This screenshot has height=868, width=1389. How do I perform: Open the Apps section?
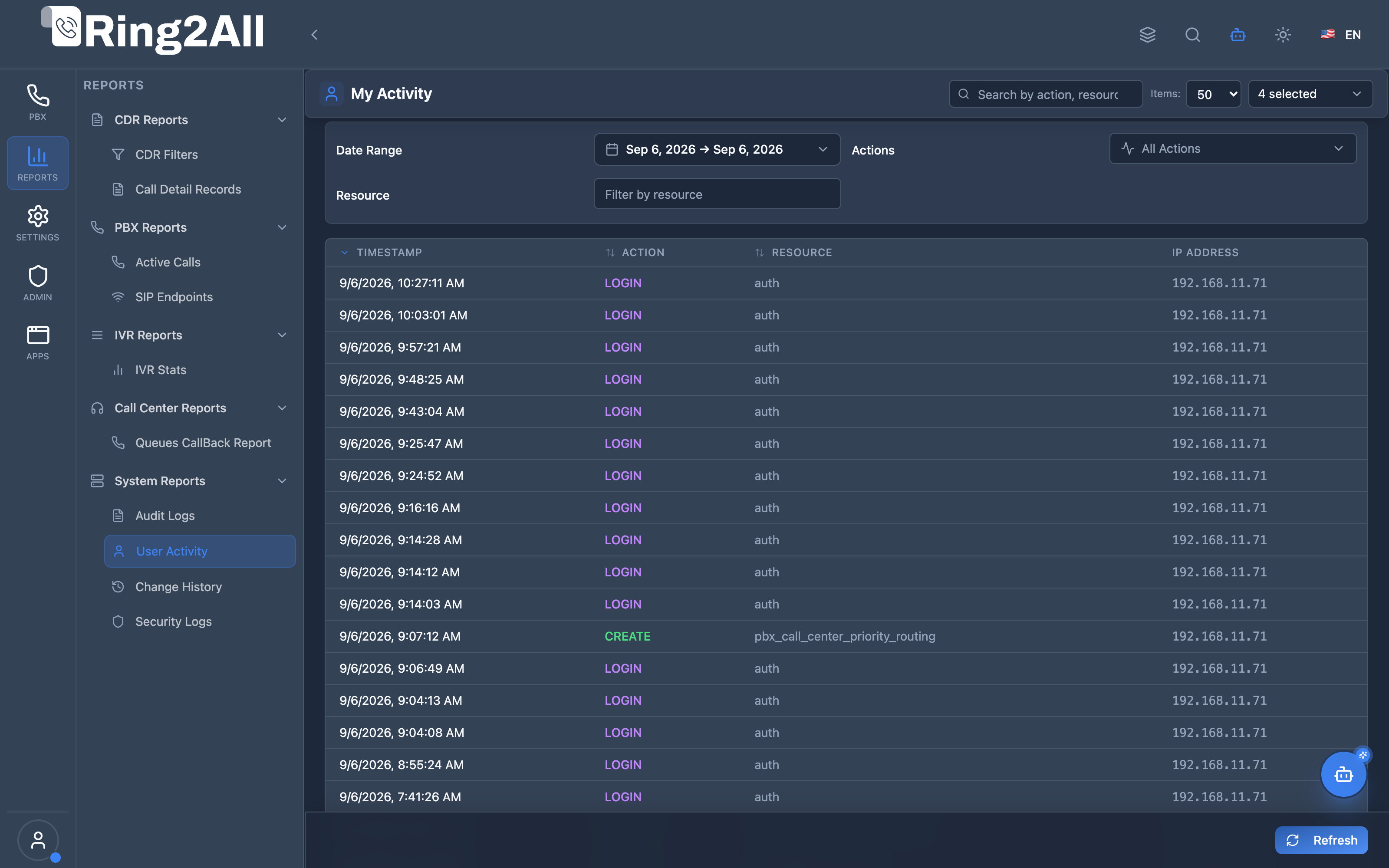pyautogui.click(x=38, y=343)
